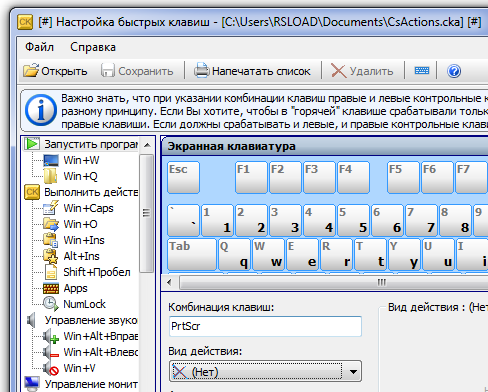Open the Файл menu
Image resolution: width=488 pixels, height=392 pixels.
tap(39, 47)
